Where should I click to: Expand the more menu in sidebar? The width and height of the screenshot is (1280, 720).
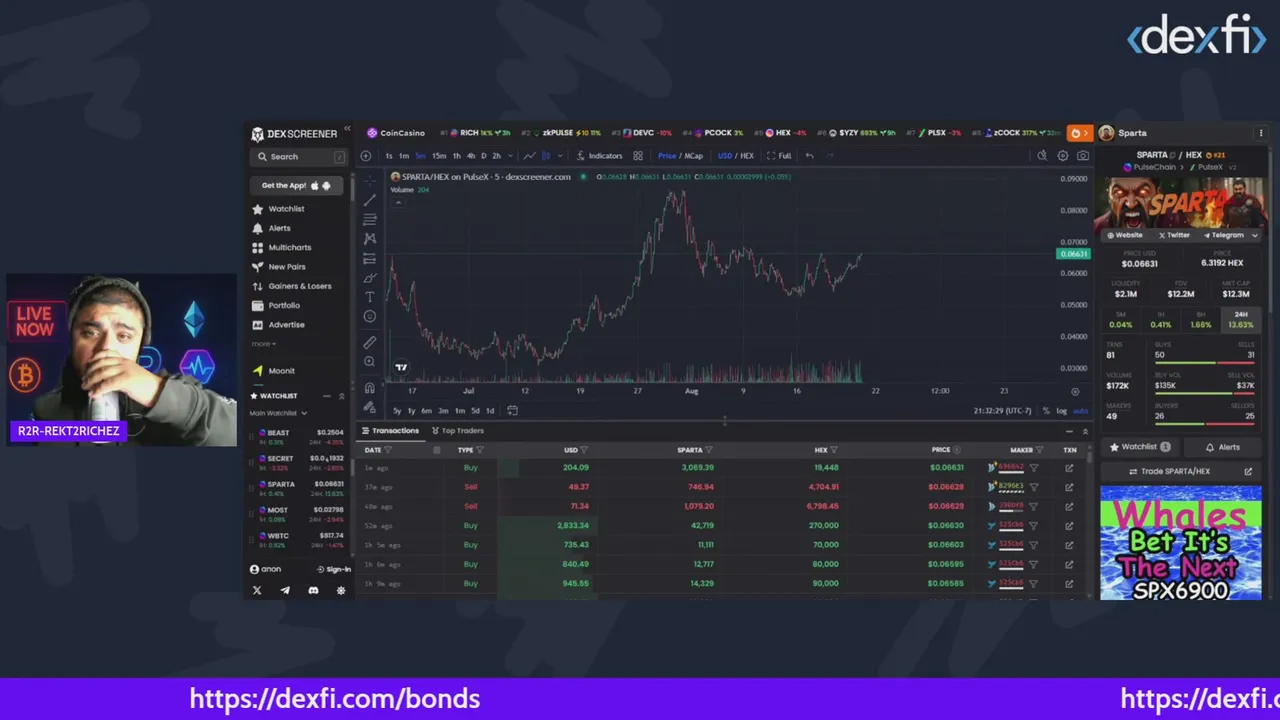click(x=263, y=344)
